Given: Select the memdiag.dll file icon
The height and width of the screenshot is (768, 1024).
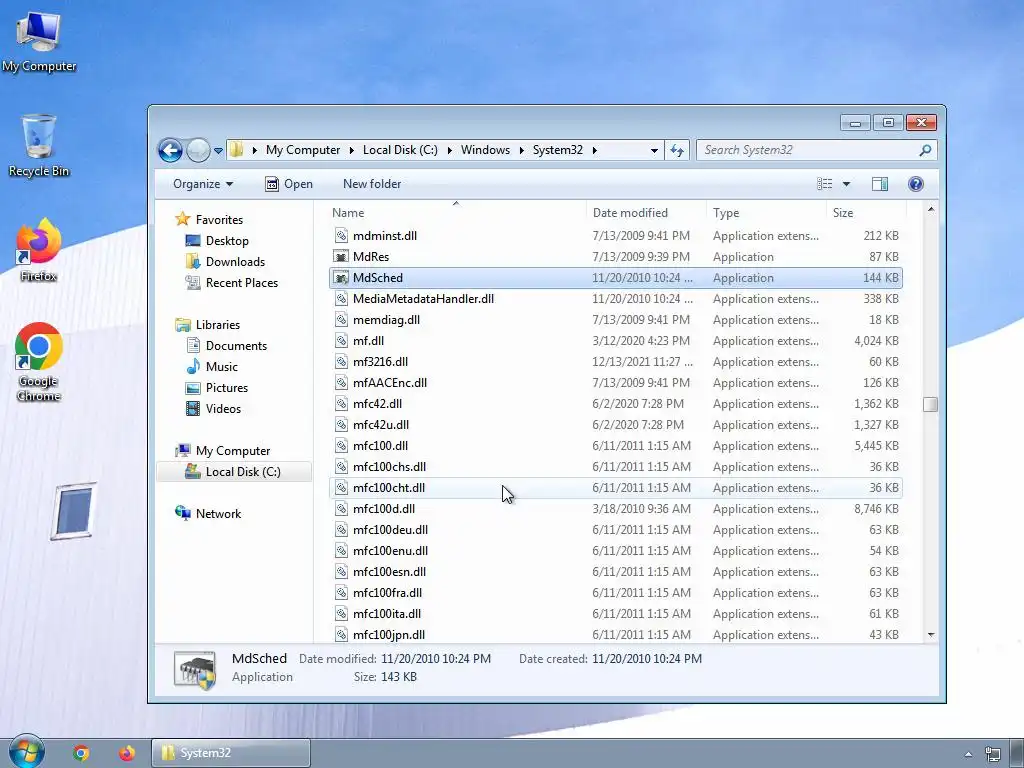Looking at the screenshot, I should click(x=341, y=319).
